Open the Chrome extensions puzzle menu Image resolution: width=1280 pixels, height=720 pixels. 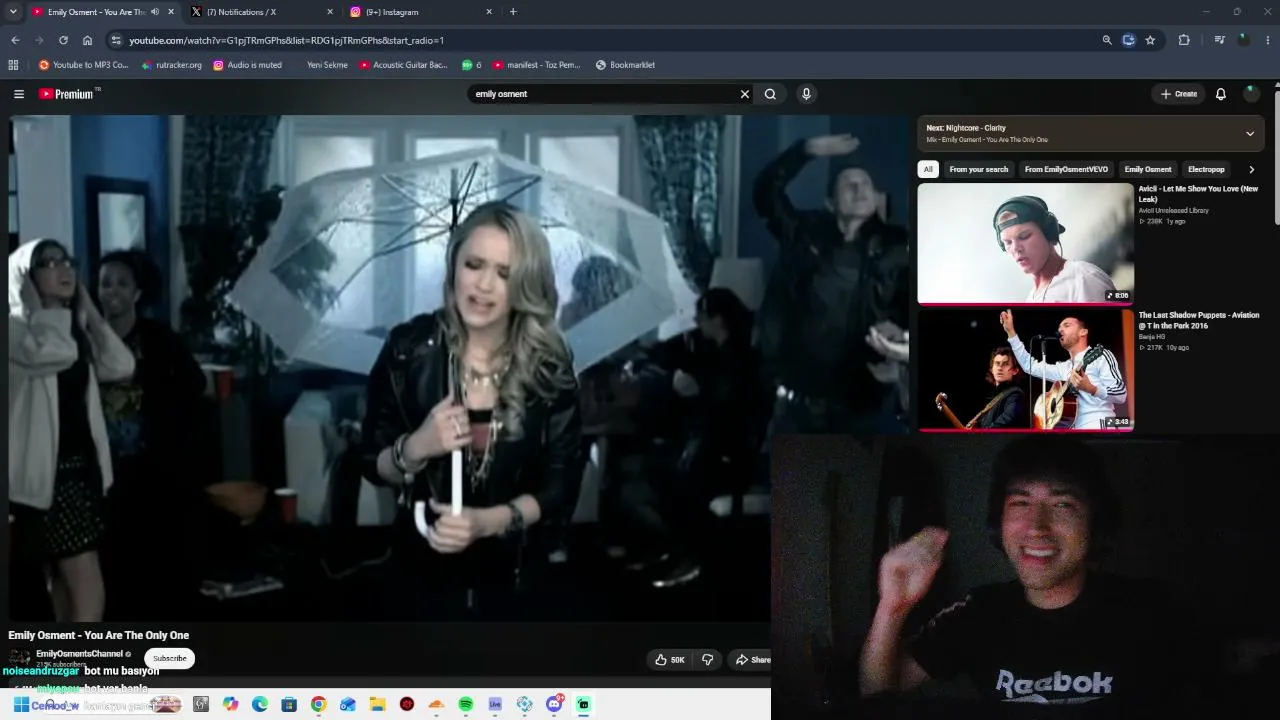point(1184,40)
